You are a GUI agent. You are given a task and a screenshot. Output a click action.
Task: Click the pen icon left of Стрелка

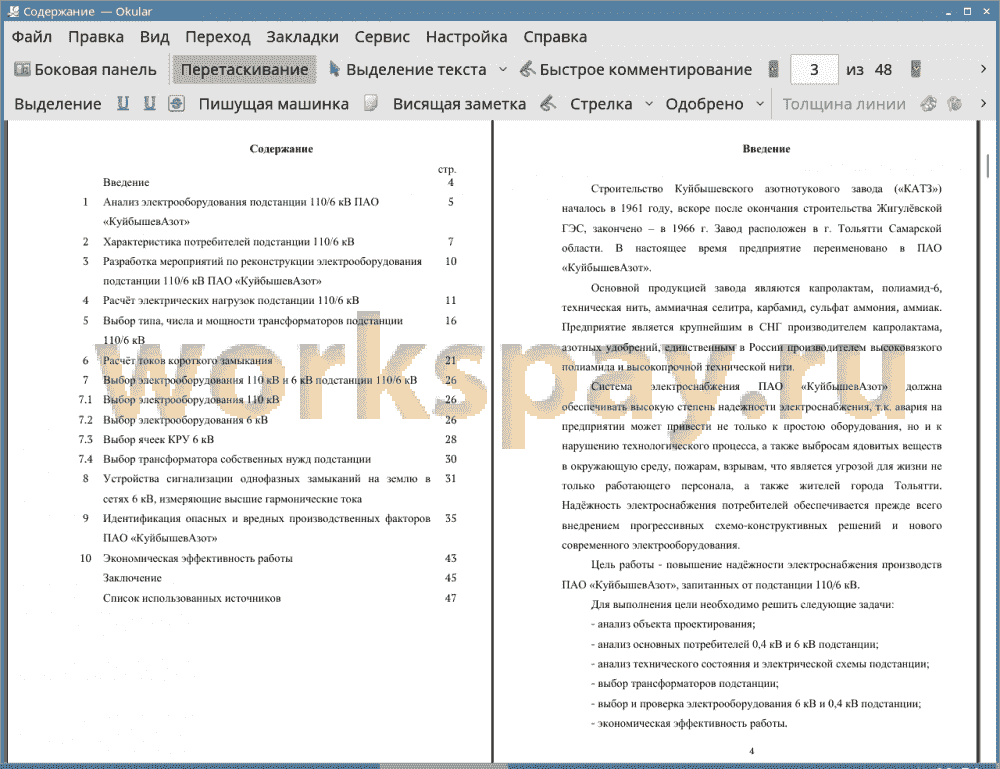[548, 103]
